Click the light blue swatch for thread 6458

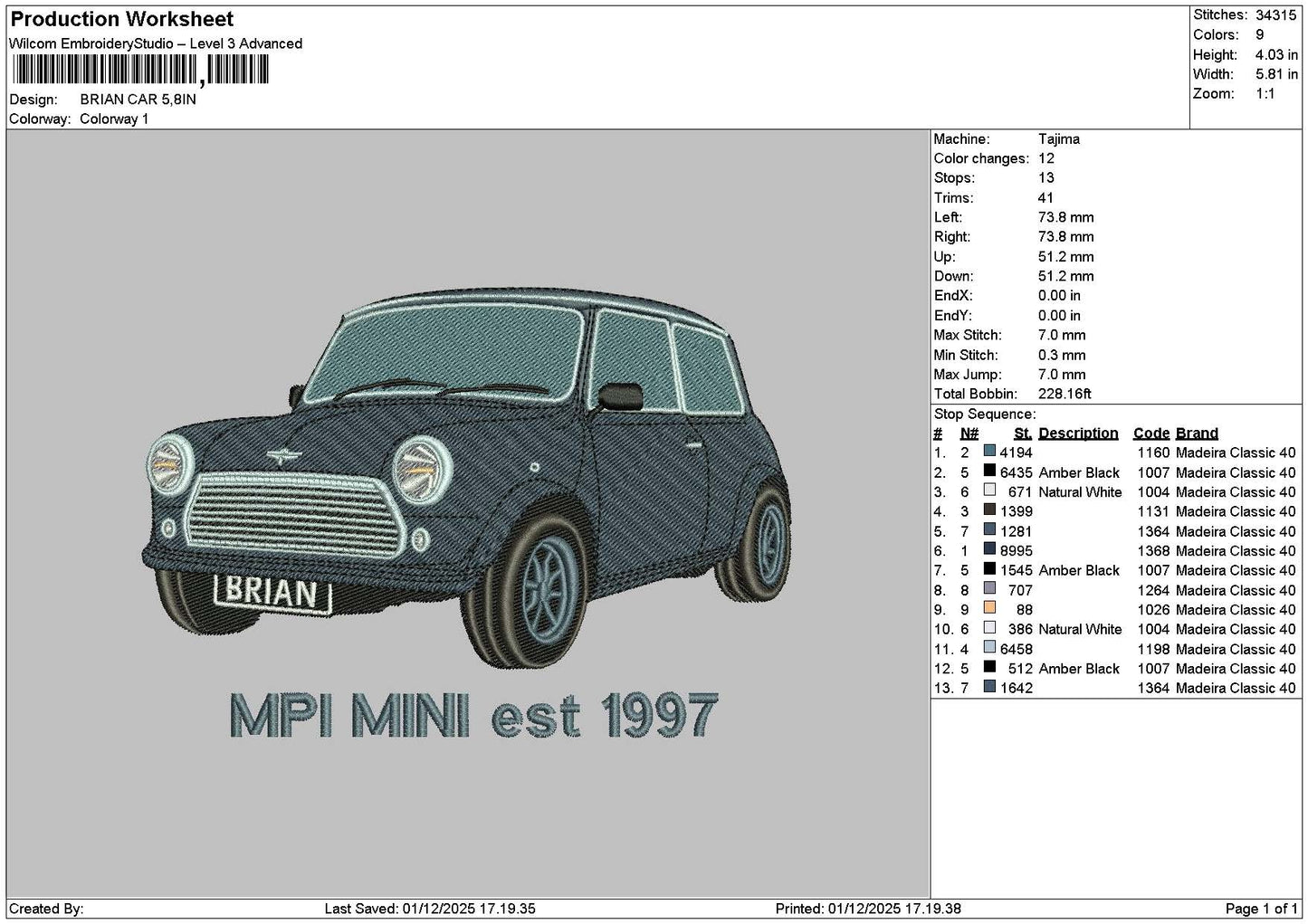[x=989, y=648]
